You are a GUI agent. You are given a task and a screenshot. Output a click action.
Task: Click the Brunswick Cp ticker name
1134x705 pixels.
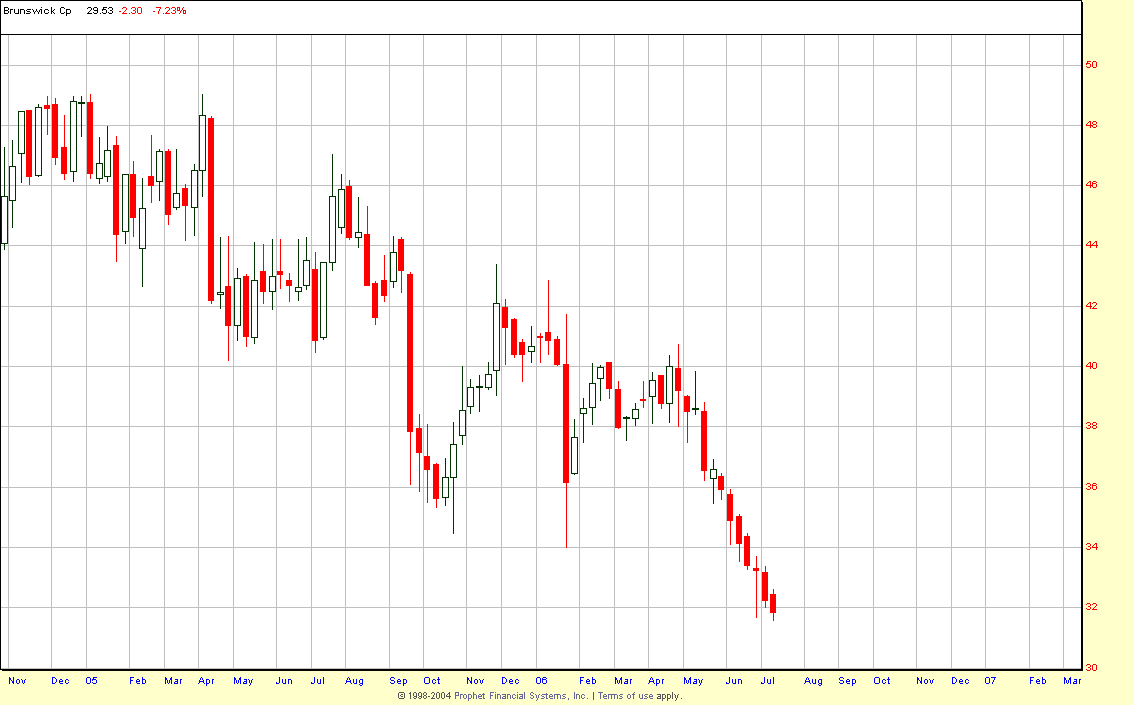38,11
